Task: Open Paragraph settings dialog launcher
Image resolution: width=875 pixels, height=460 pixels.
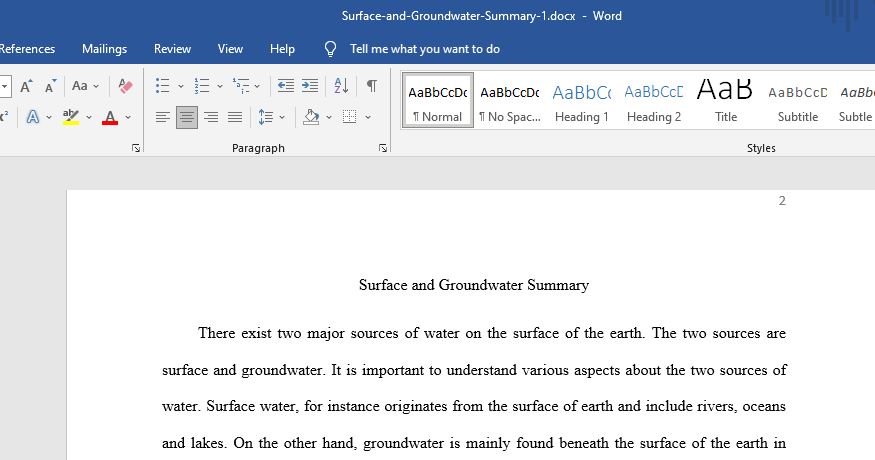Action: click(x=382, y=148)
